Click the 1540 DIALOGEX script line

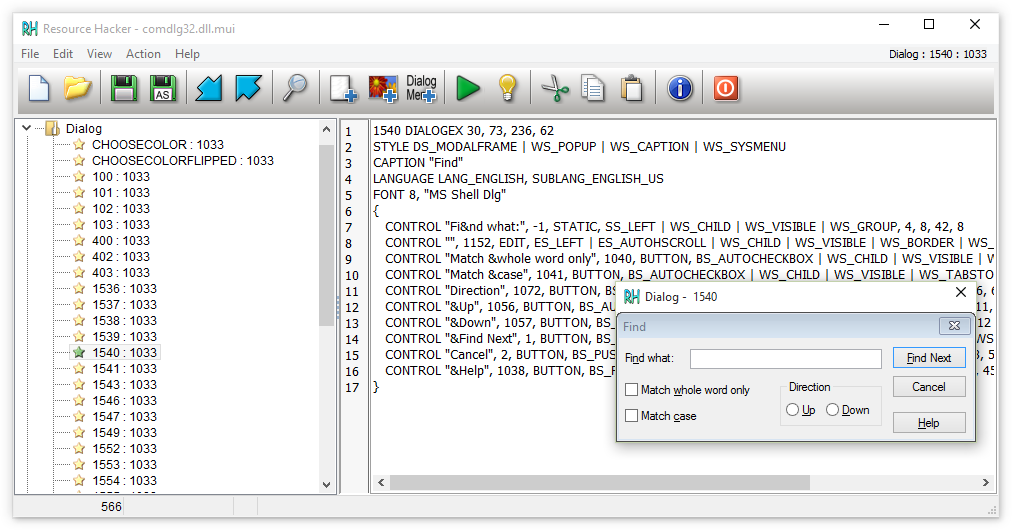tap(463, 130)
